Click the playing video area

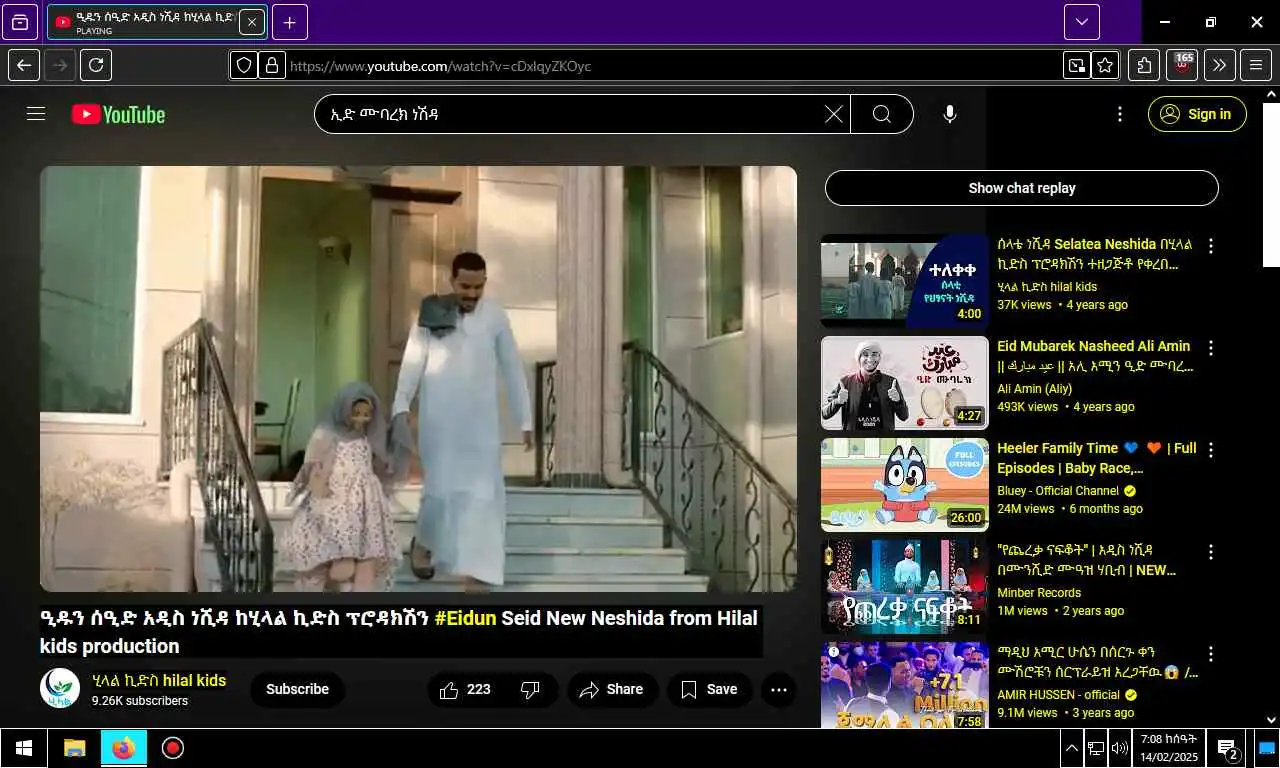tap(418, 379)
